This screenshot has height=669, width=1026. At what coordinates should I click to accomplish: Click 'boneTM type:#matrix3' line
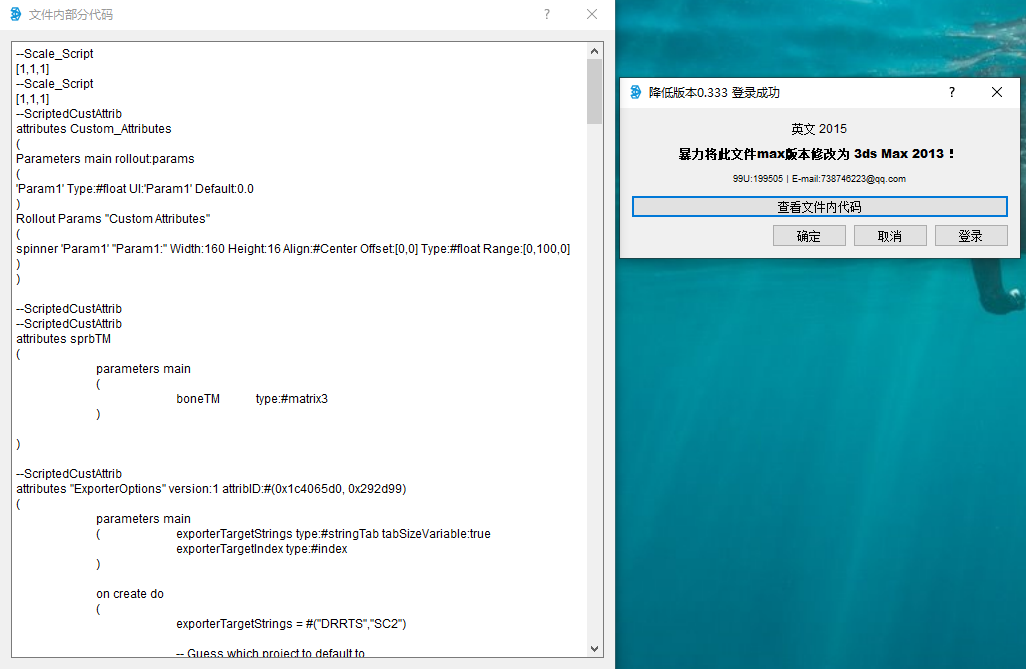coord(252,399)
